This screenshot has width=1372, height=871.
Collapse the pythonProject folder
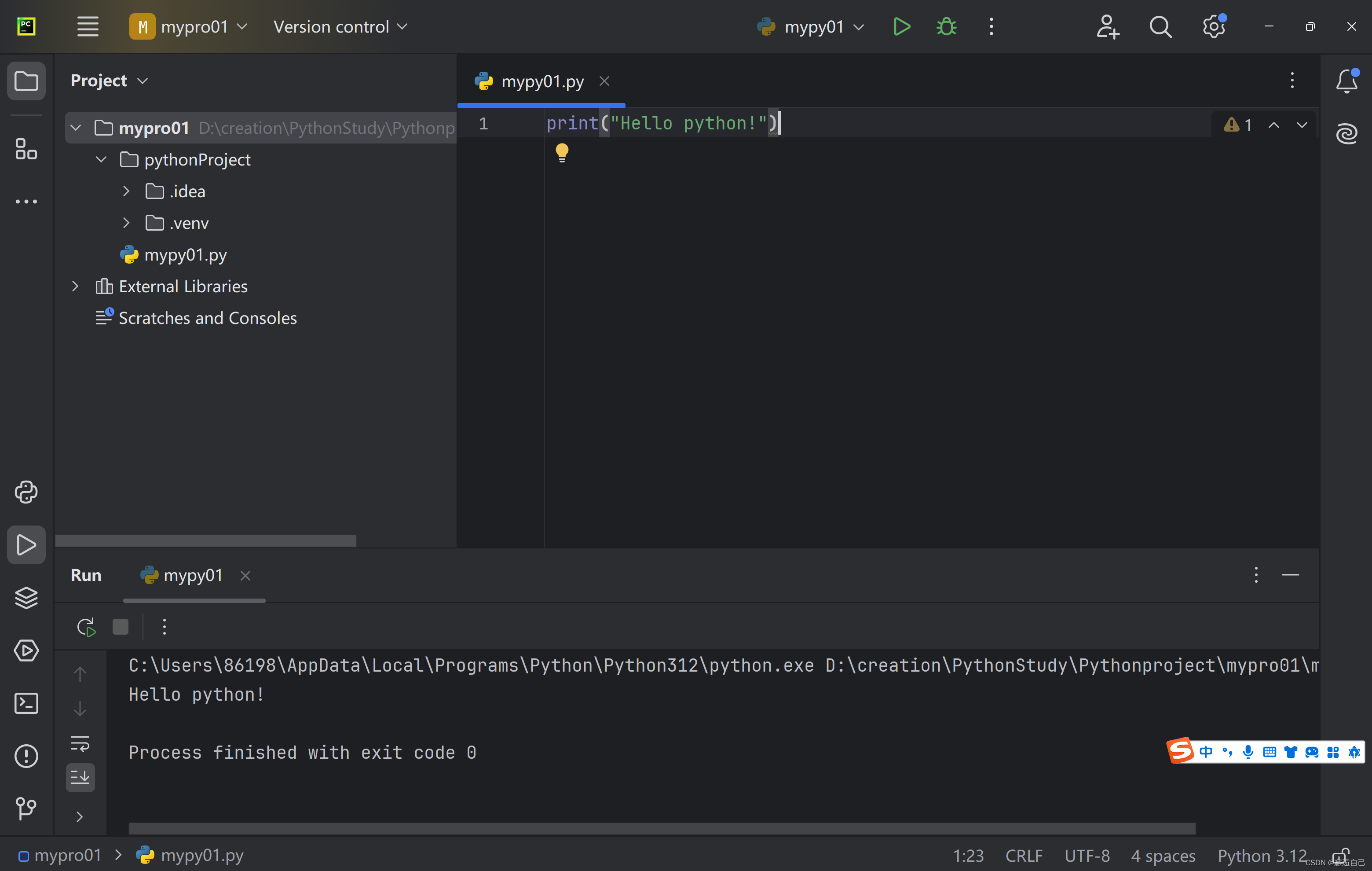pos(101,160)
